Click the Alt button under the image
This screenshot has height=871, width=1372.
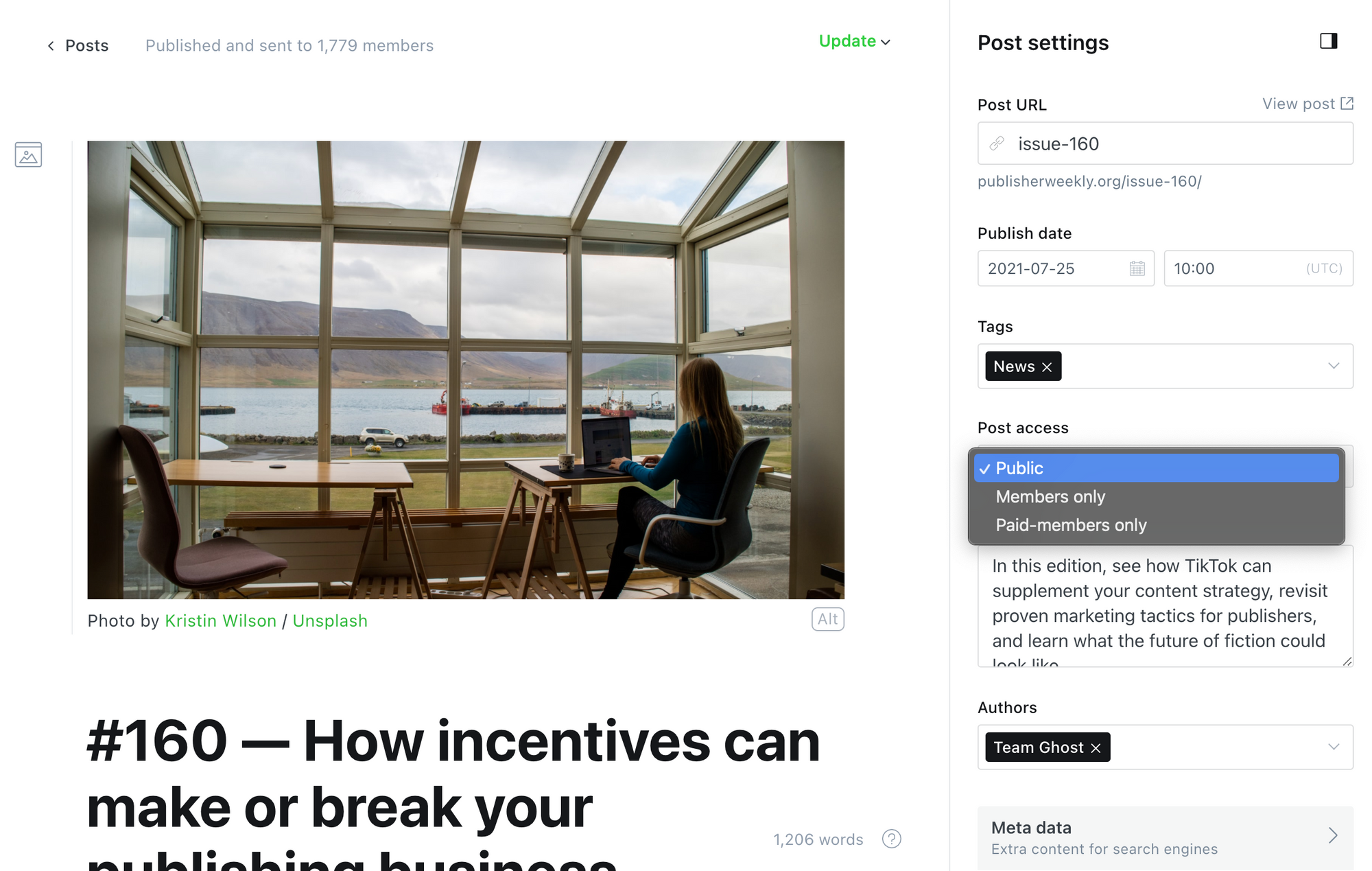tap(827, 619)
